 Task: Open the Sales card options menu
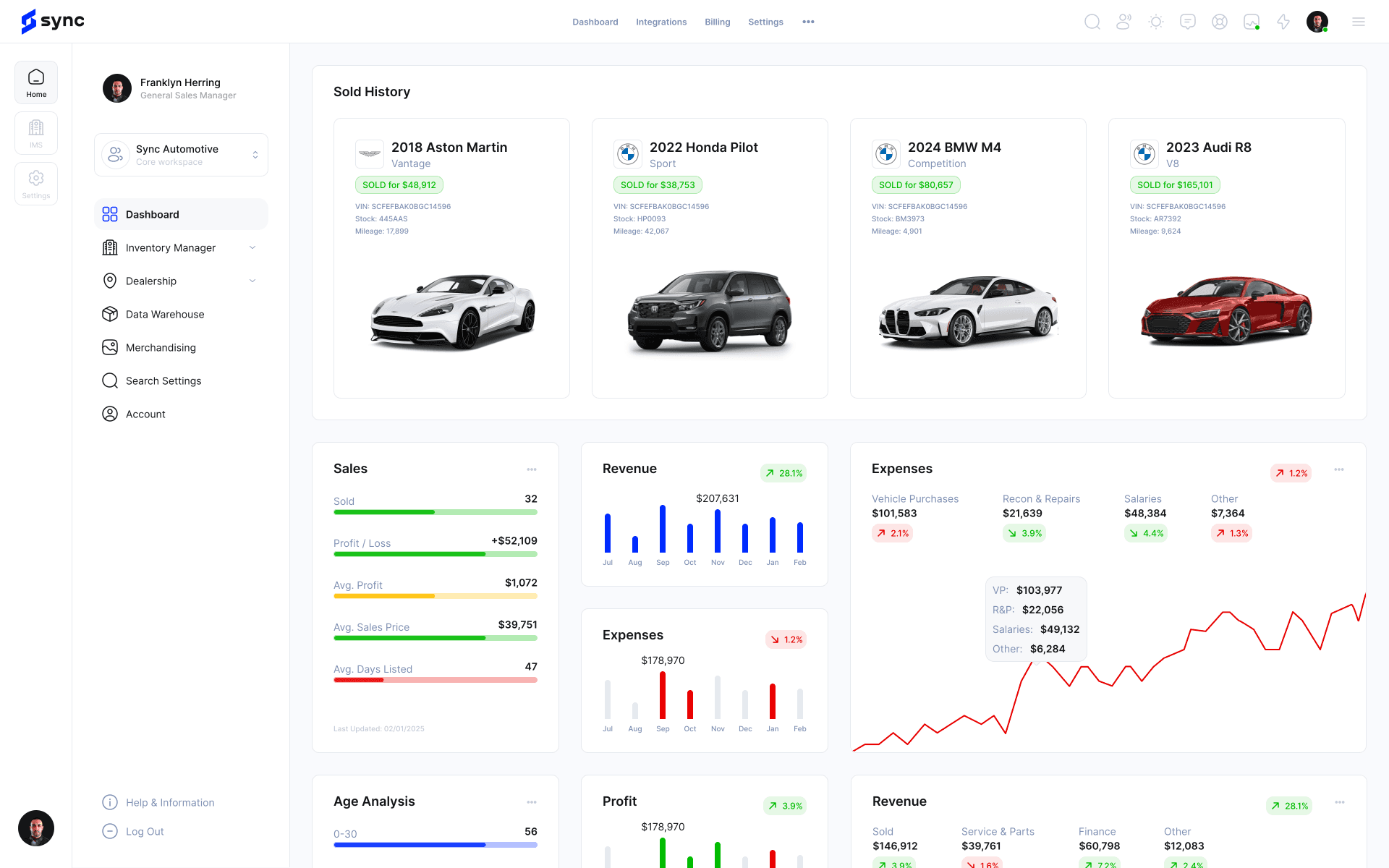tap(532, 469)
